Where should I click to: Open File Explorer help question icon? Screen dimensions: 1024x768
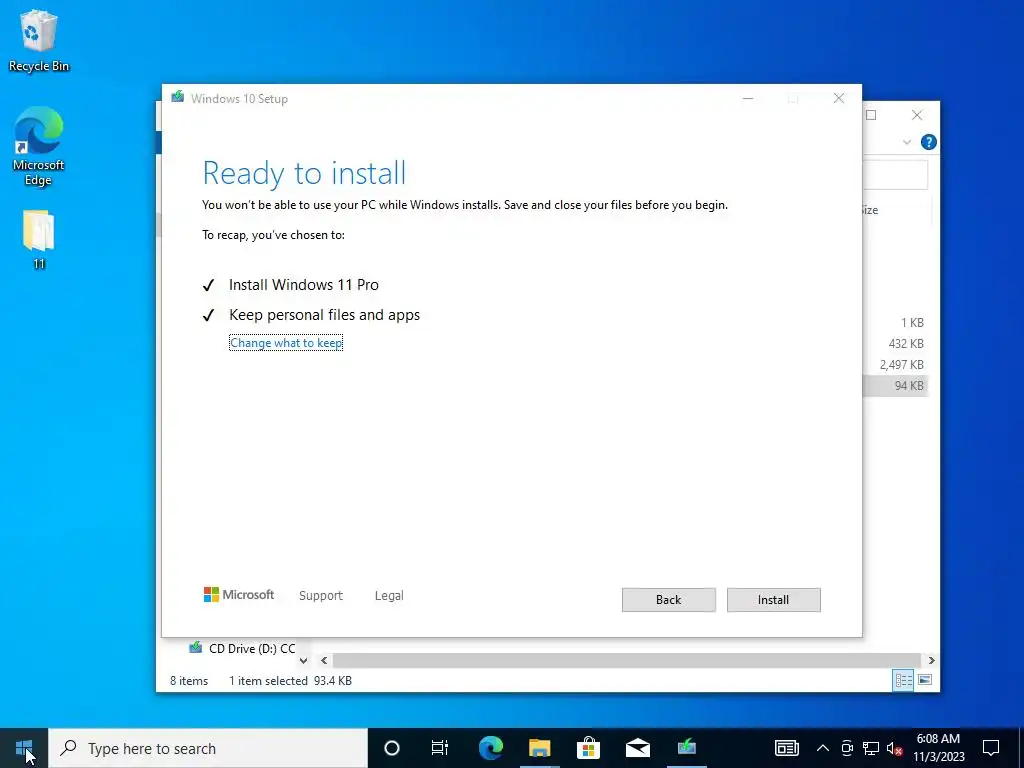928,142
